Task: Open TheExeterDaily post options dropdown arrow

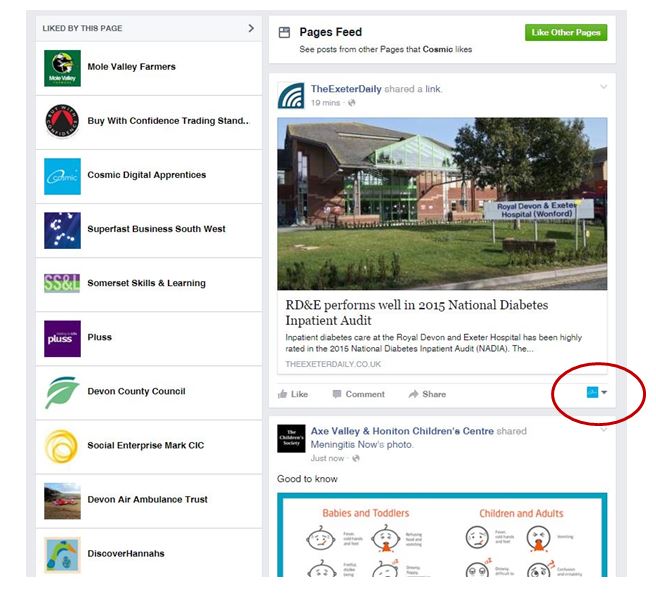Action: pos(604,87)
